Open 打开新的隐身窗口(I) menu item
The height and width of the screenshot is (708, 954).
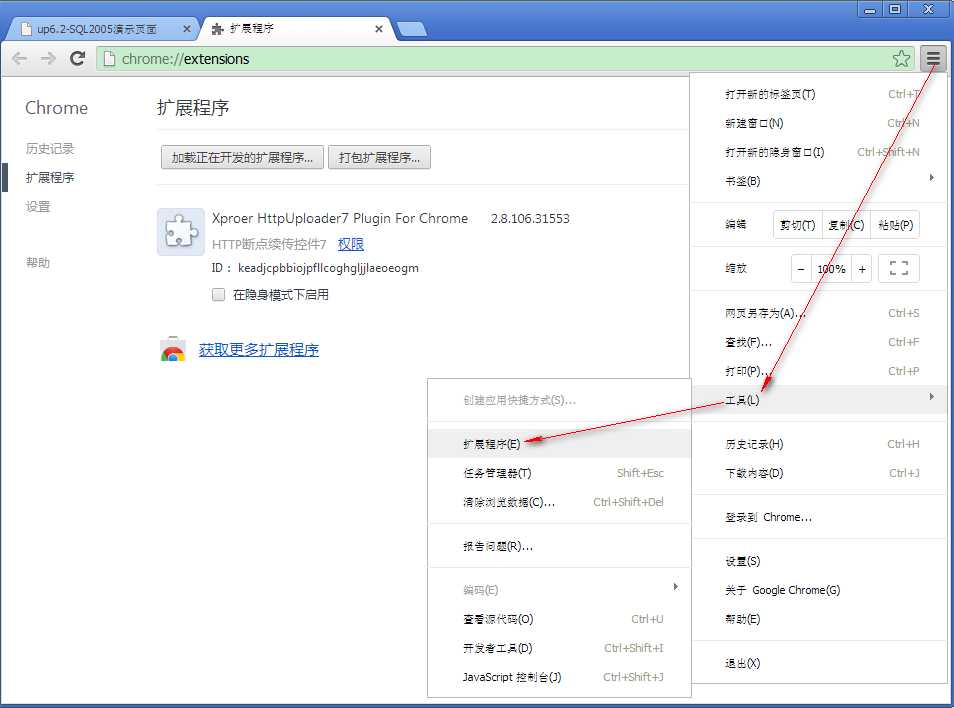pyautogui.click(x=819, y=152)
